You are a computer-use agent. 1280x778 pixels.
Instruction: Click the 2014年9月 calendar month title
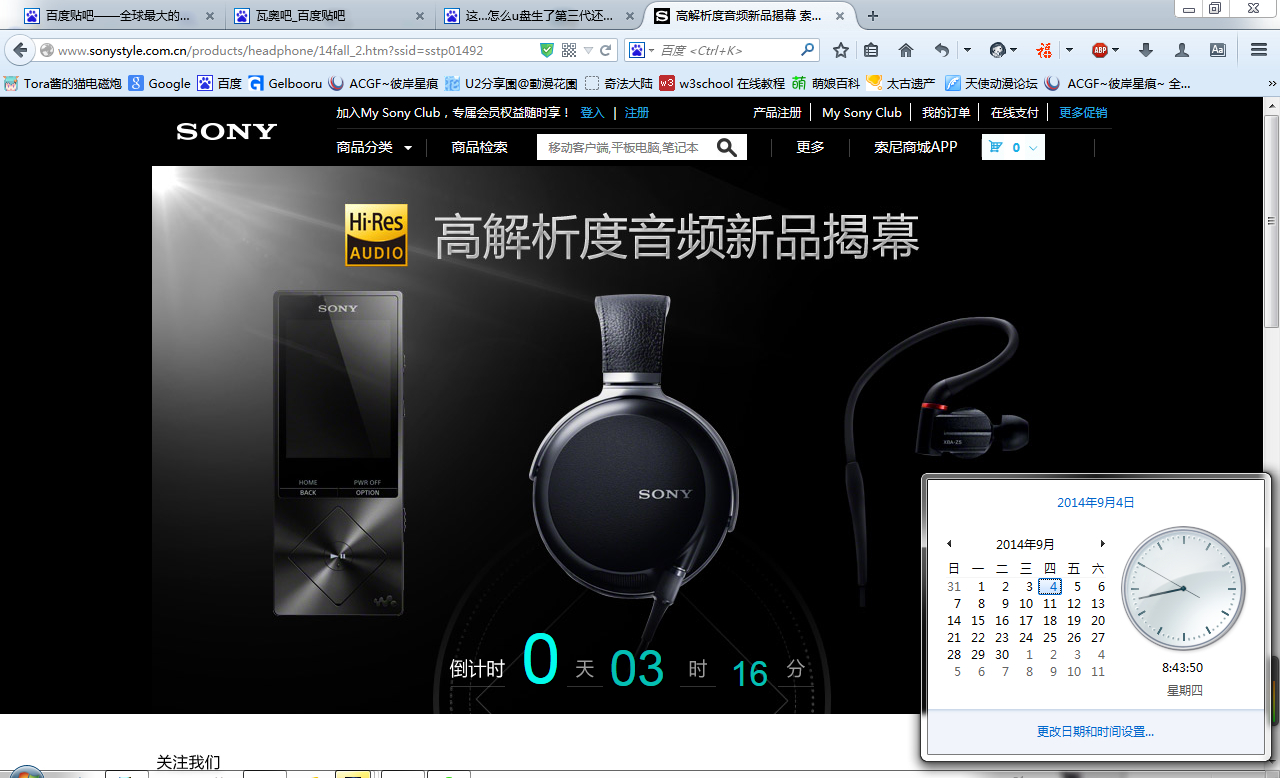click(x=1025, y=544)
